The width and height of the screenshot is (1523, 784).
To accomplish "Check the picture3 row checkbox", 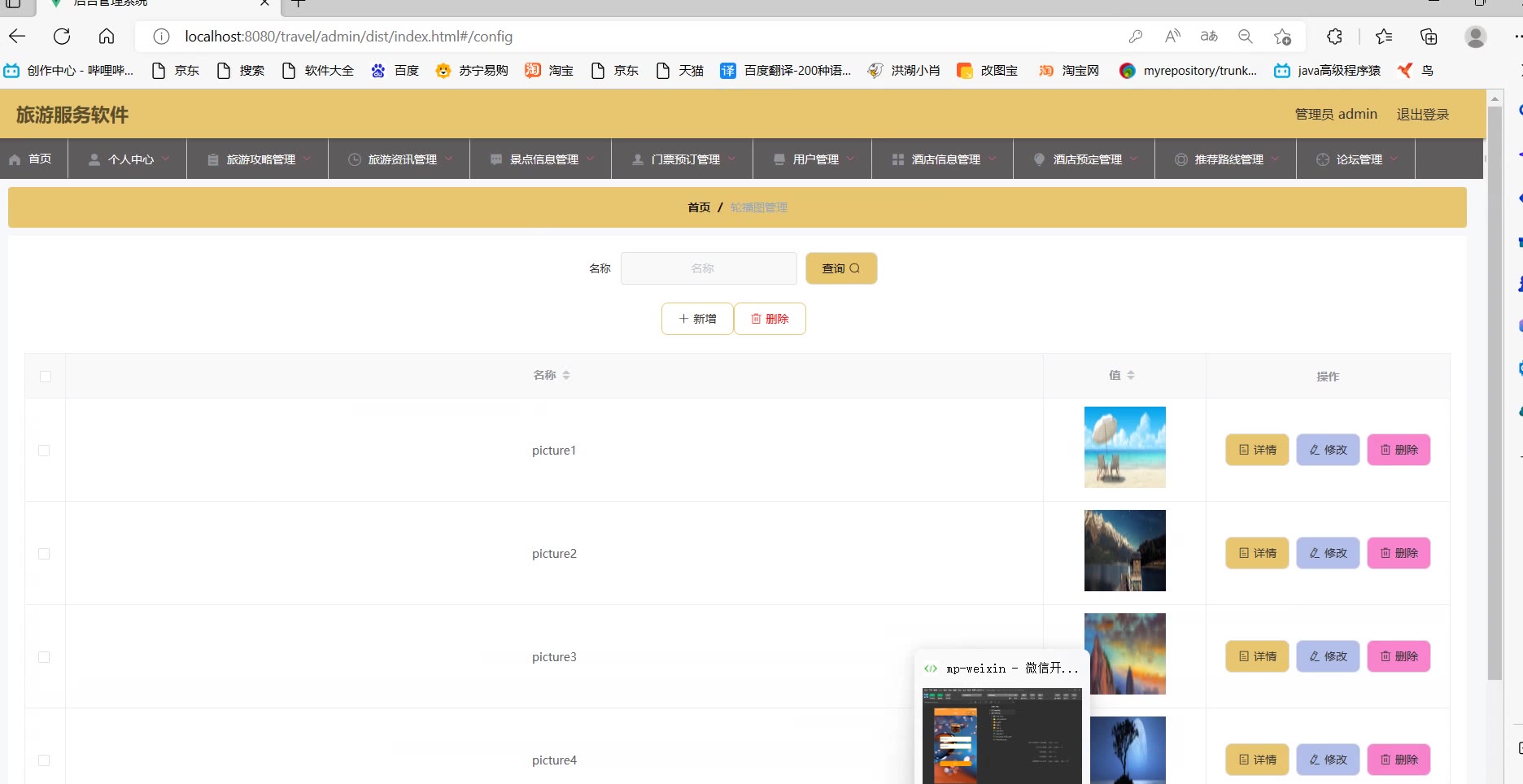I will coord(44,657).
